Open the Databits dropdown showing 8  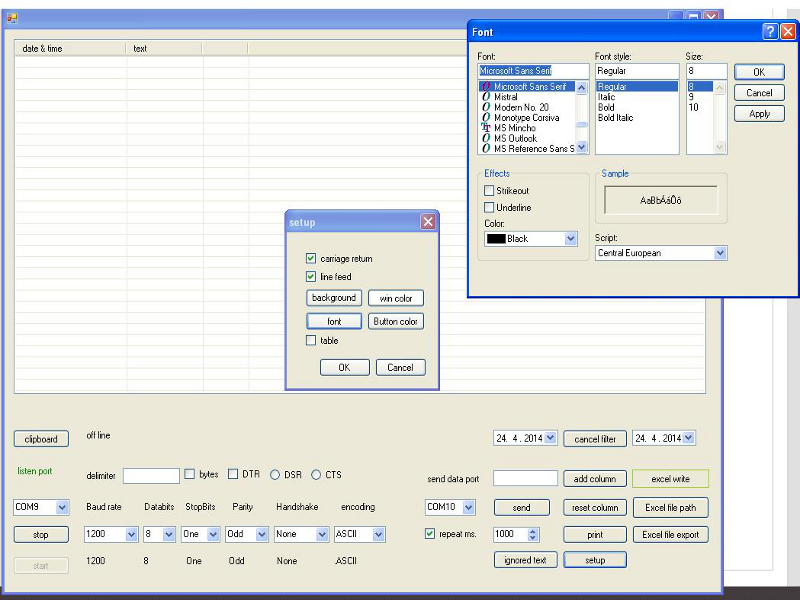[169, 534]
